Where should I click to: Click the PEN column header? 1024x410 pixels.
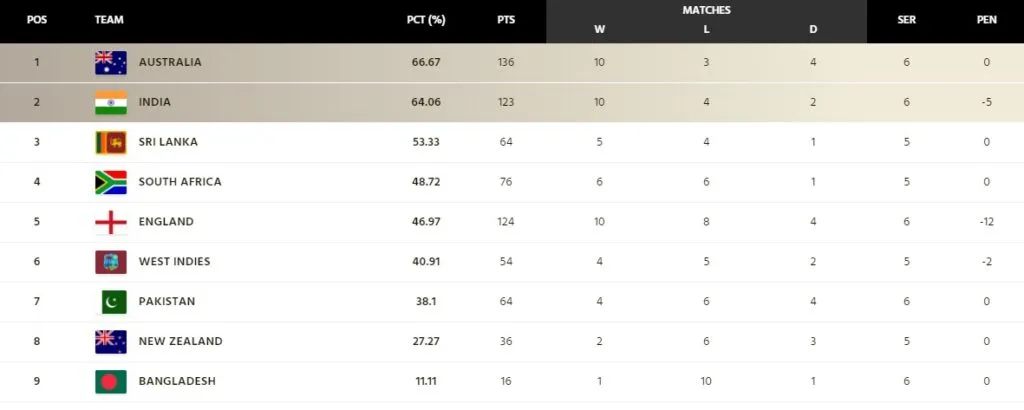point(987,20)
